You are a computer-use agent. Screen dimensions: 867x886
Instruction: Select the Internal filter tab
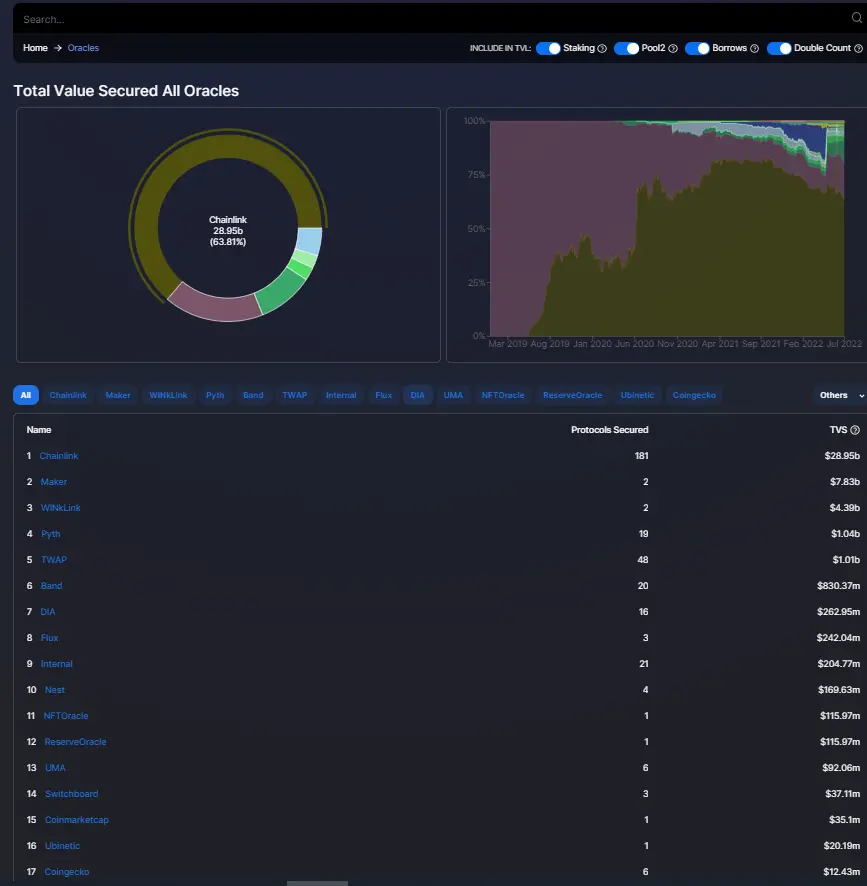pyautogui.click(x=341, y=395)
